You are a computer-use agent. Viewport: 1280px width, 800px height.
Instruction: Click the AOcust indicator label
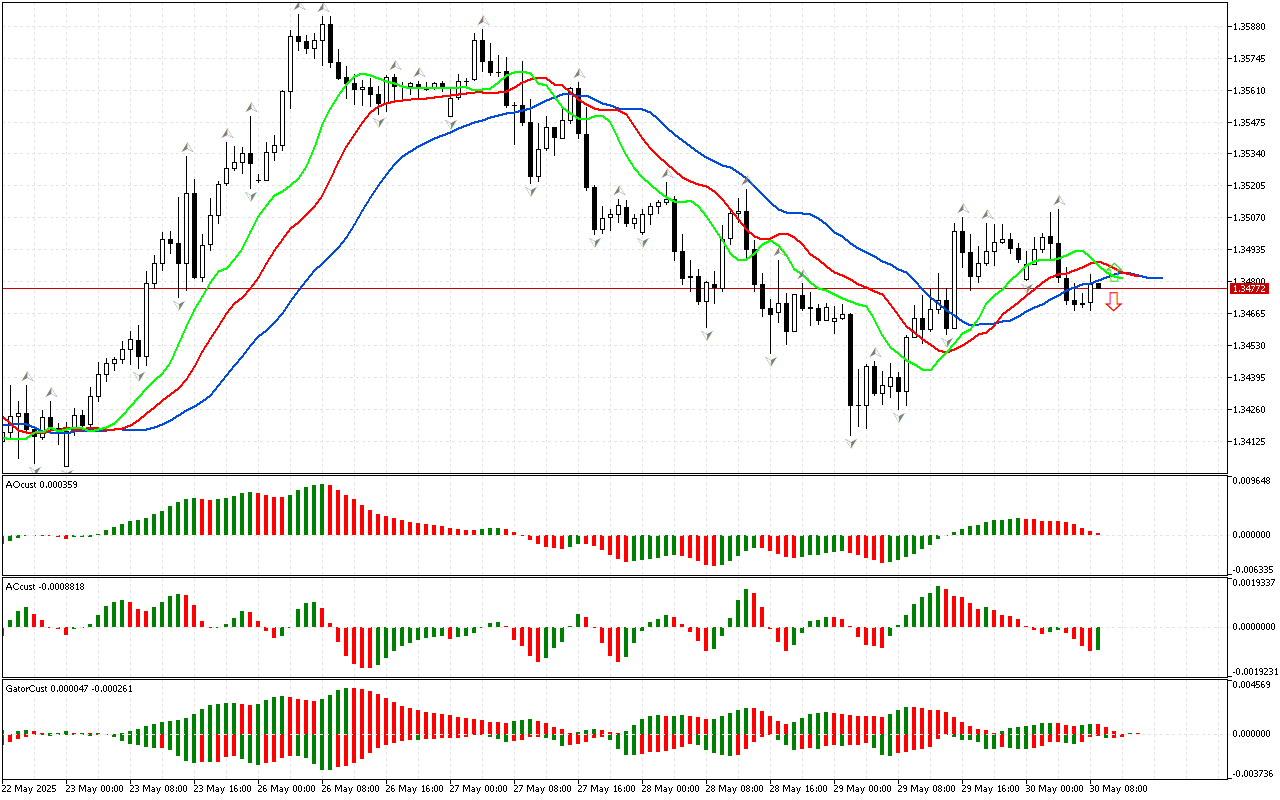coord(42,484)
